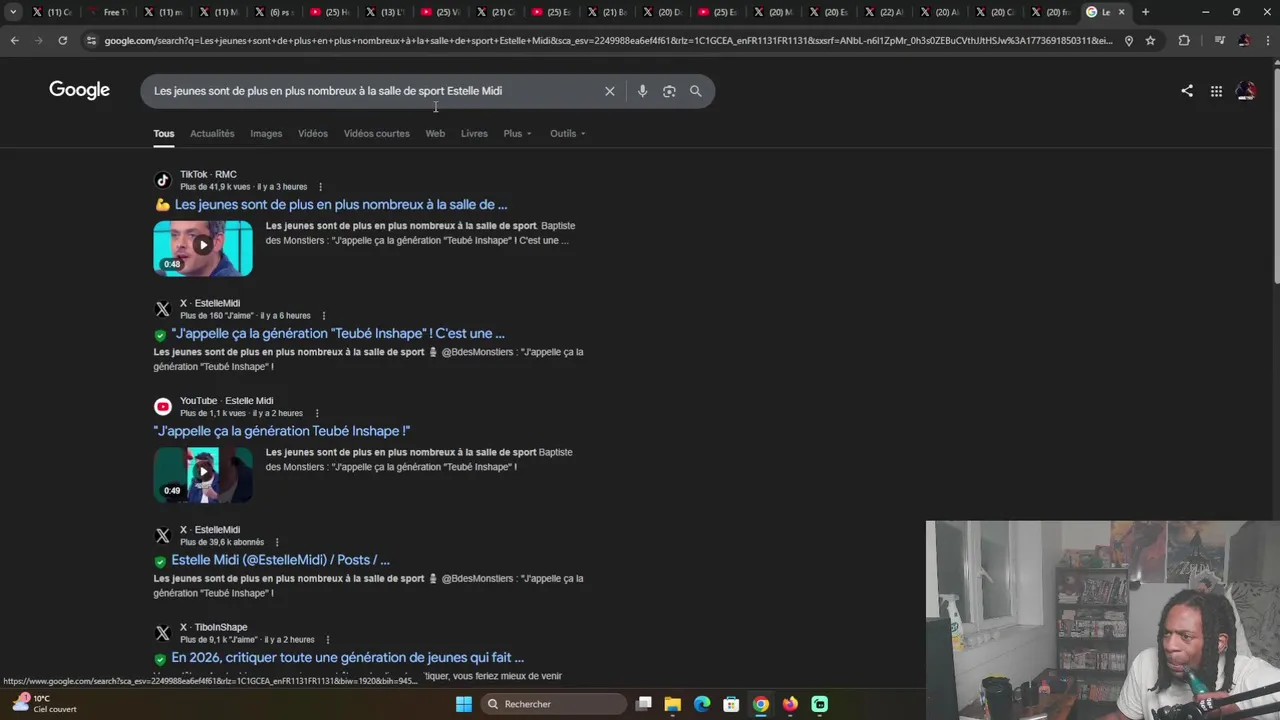Open X result 'J'appelle ça la génération Teubé Inshape ! C'est une'
Viewport: 1280px width, 720px height.
click(338, 334)
